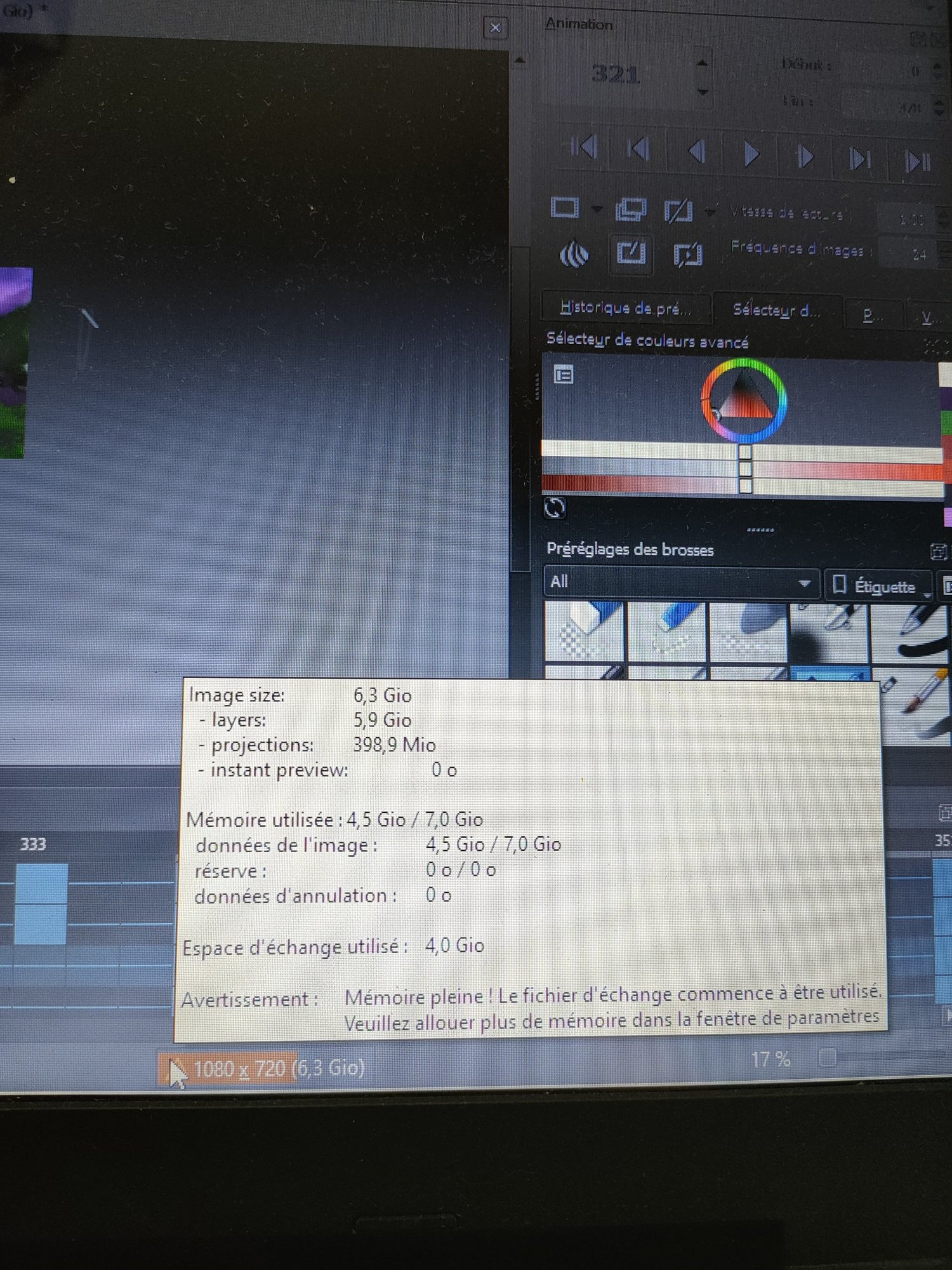Click the add blank frame icon
952x1270 pixels.
[x=564, y=208]
